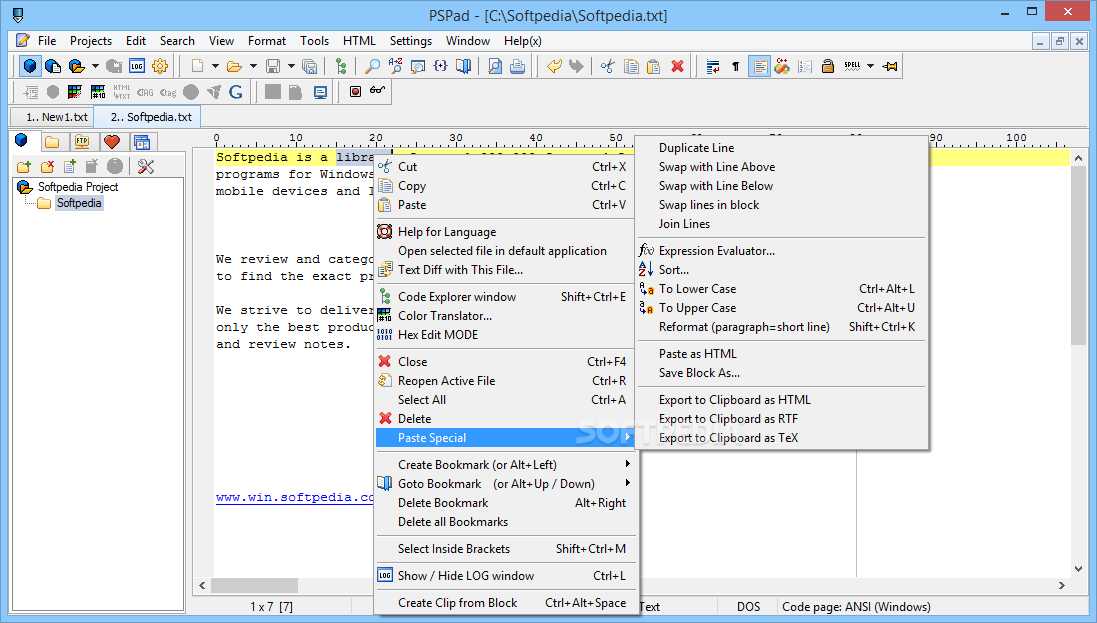Click remove folder from project icon
Screen dimensions: 1097x623
48,166
